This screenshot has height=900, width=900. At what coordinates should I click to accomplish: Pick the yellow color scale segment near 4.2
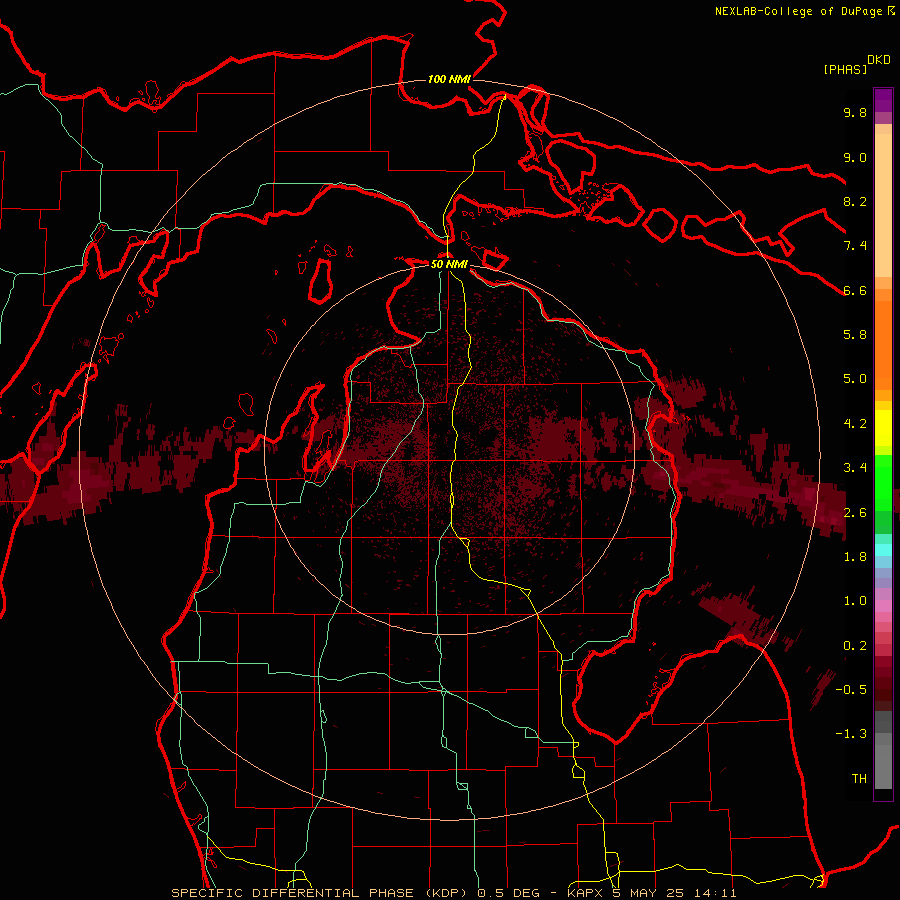883,428
